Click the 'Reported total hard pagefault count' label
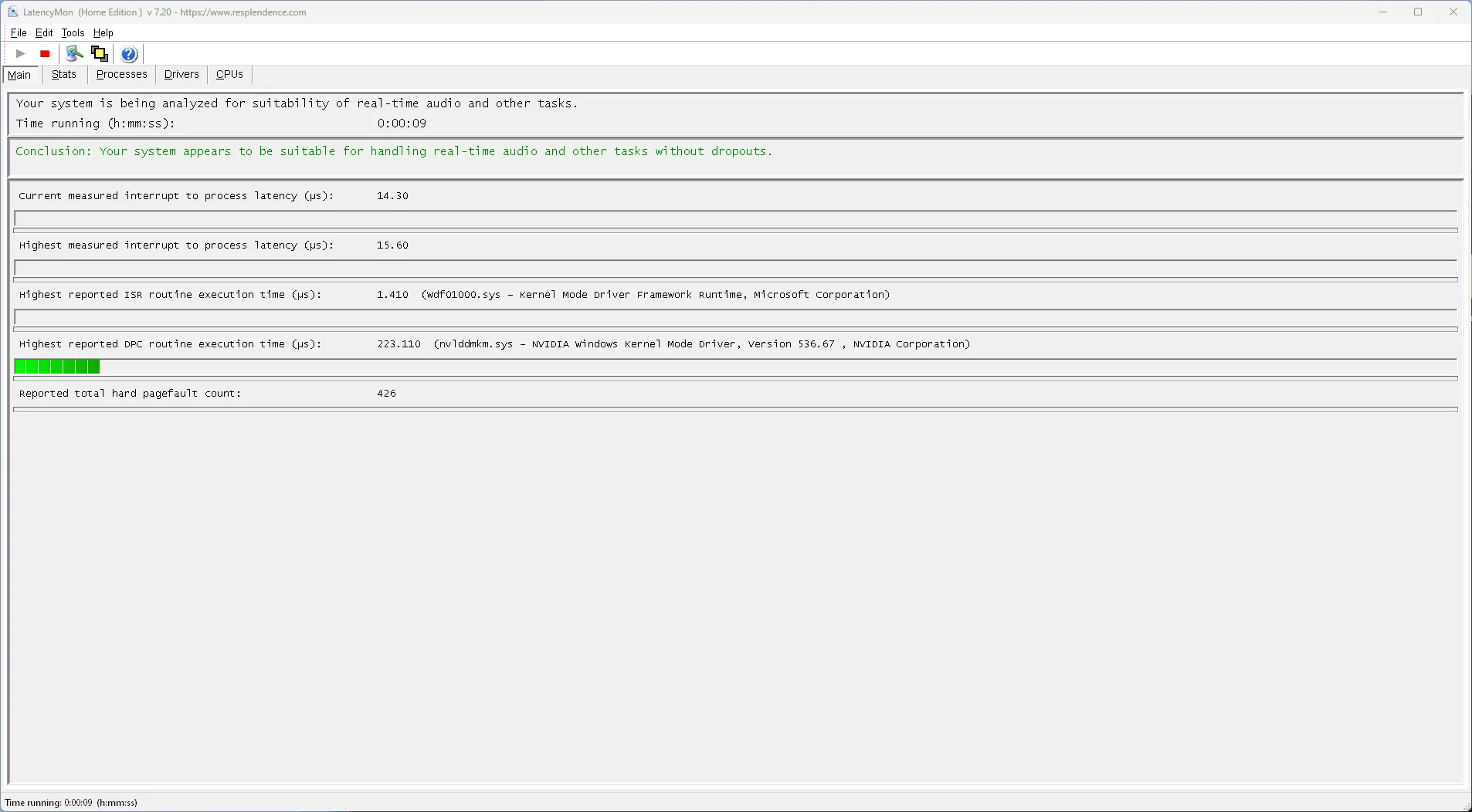This screenshot has height=812, width=1472. (x=130, y=394)
